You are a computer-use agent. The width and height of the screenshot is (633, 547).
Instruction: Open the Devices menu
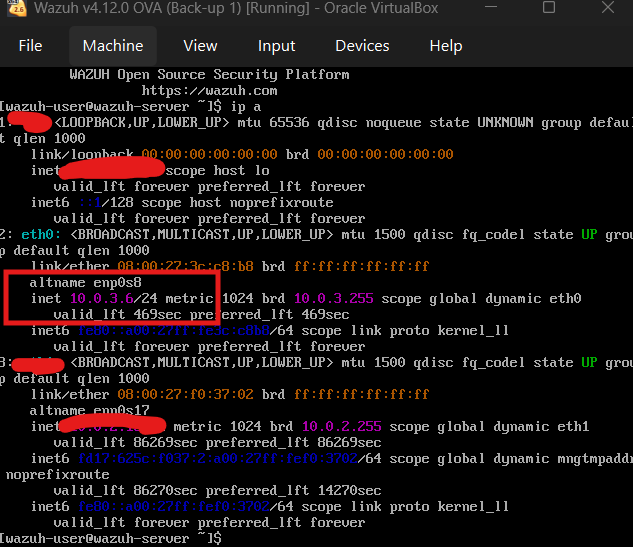click(x=362, y=46)
